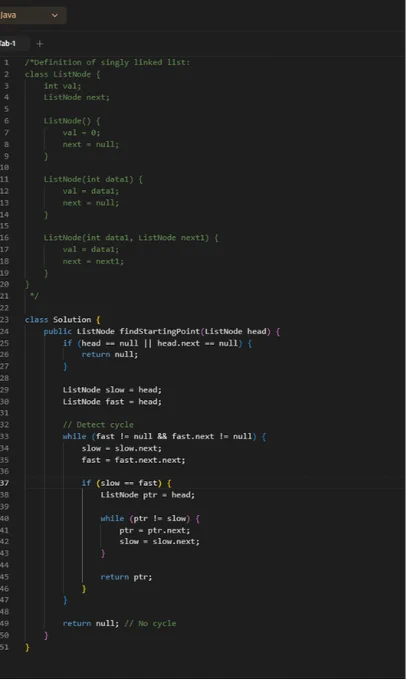Click the 'if (head == null' condition line
The height and width of the screenshot is (680, 406).
pyautogui.click(x=157, y=343)
